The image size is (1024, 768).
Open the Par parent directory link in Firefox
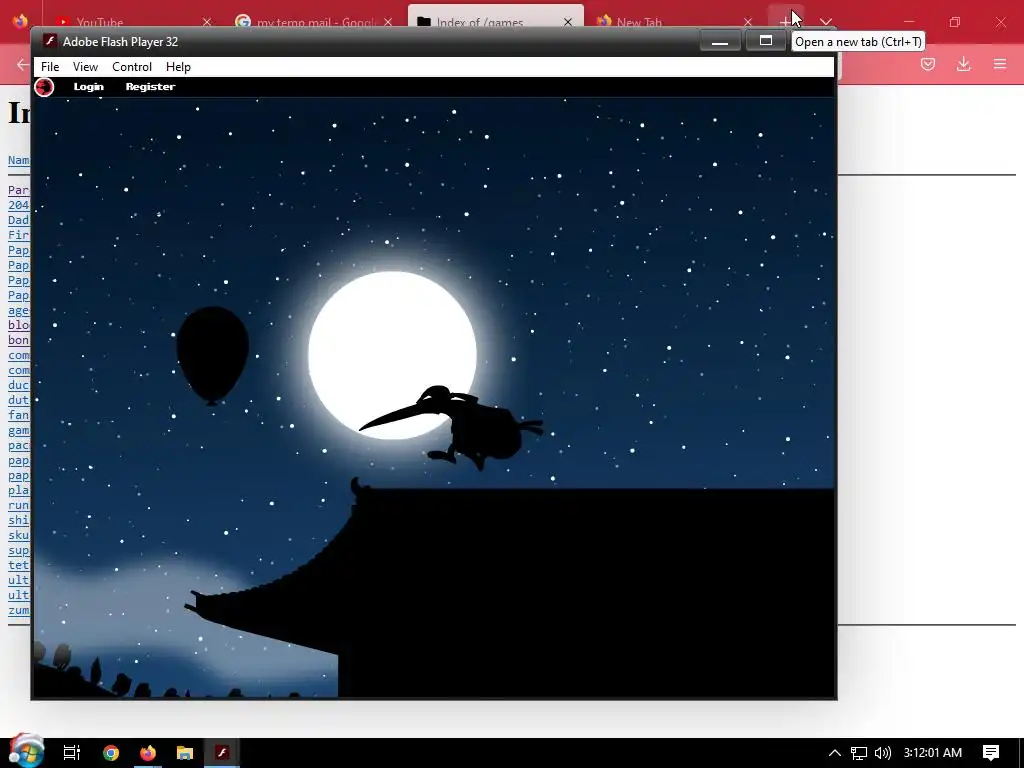tap(18, 190)
